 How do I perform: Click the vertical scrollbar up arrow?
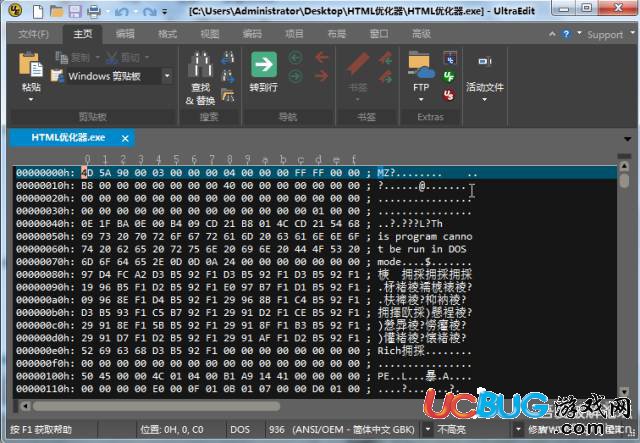[x=624, y=166]
